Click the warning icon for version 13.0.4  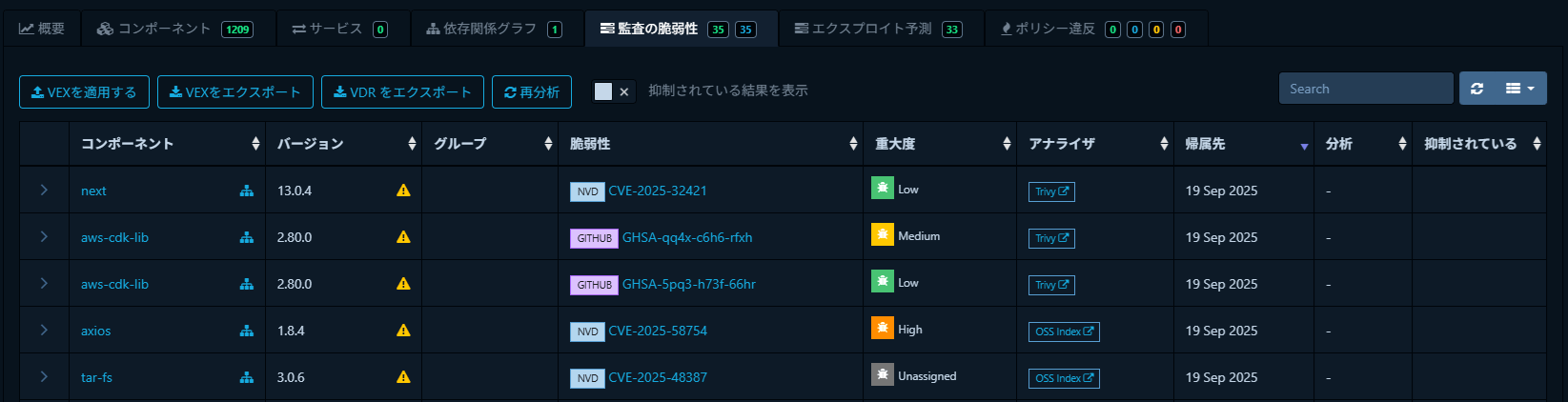click(403, 191)
